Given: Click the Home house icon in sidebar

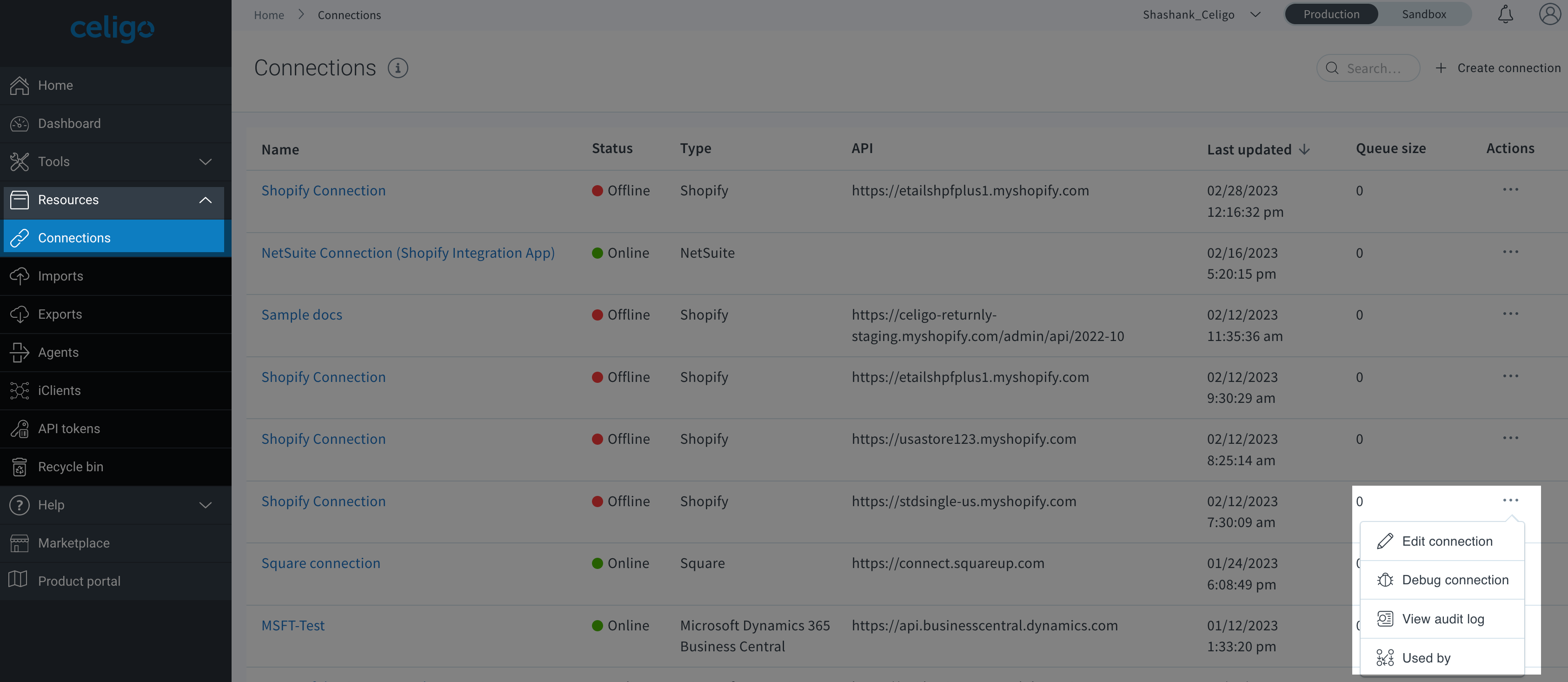Looking at the screenshot, I should [20, 85].
